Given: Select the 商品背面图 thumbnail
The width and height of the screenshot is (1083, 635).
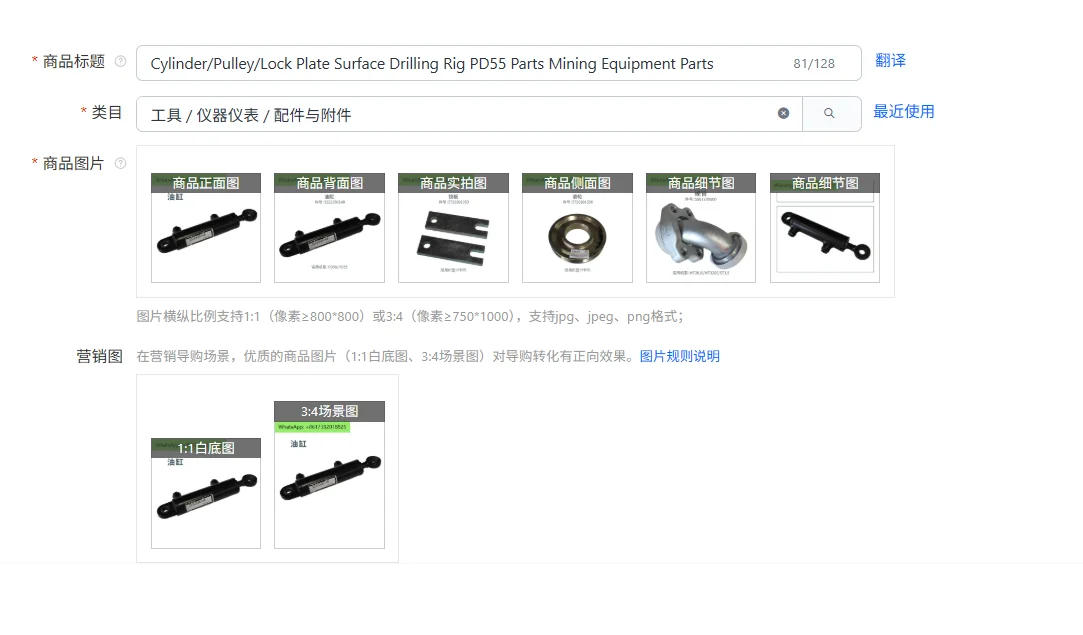Looking at the screenshot, I should click(x=329, y=228).
